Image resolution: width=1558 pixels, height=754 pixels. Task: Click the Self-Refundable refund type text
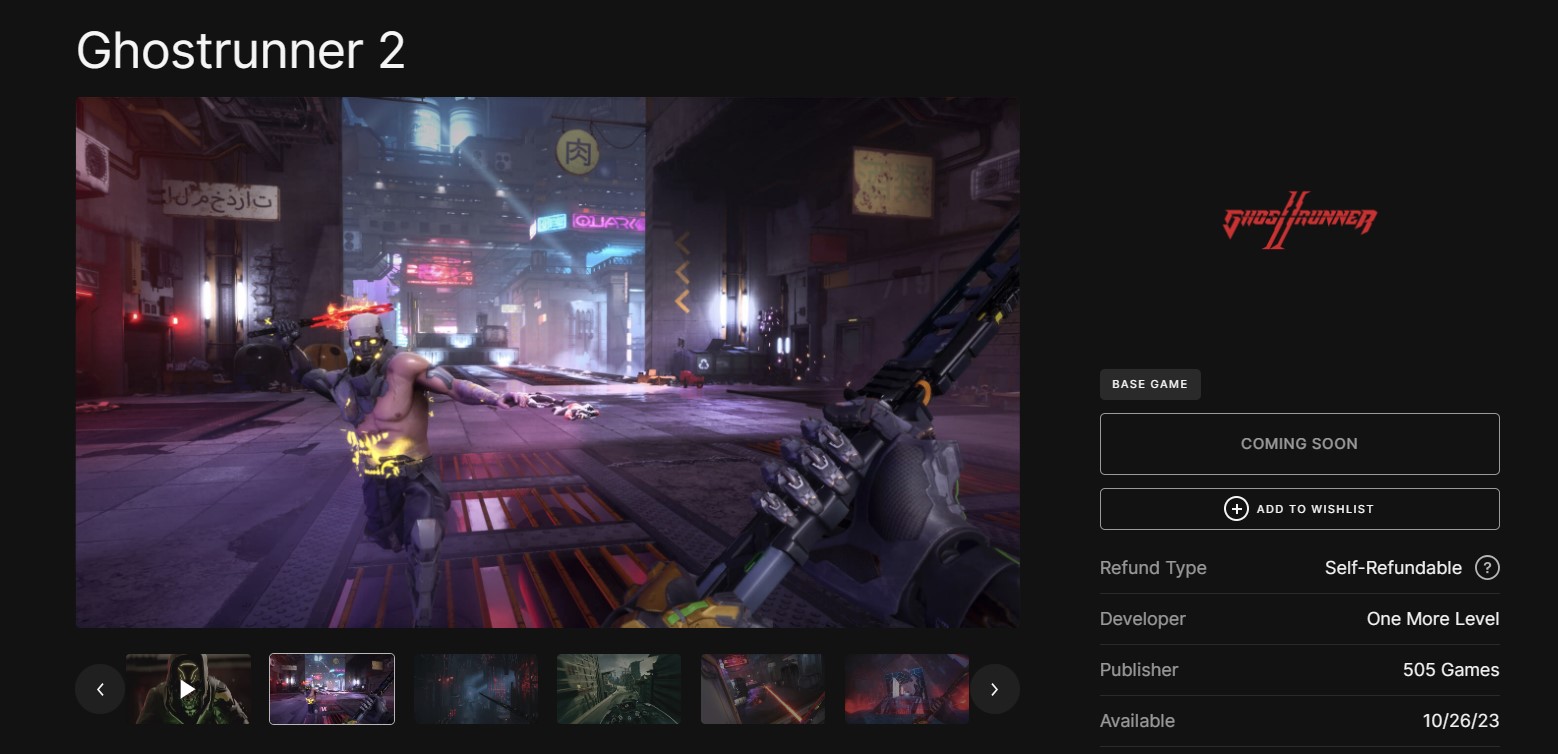tap(1392, 568)
